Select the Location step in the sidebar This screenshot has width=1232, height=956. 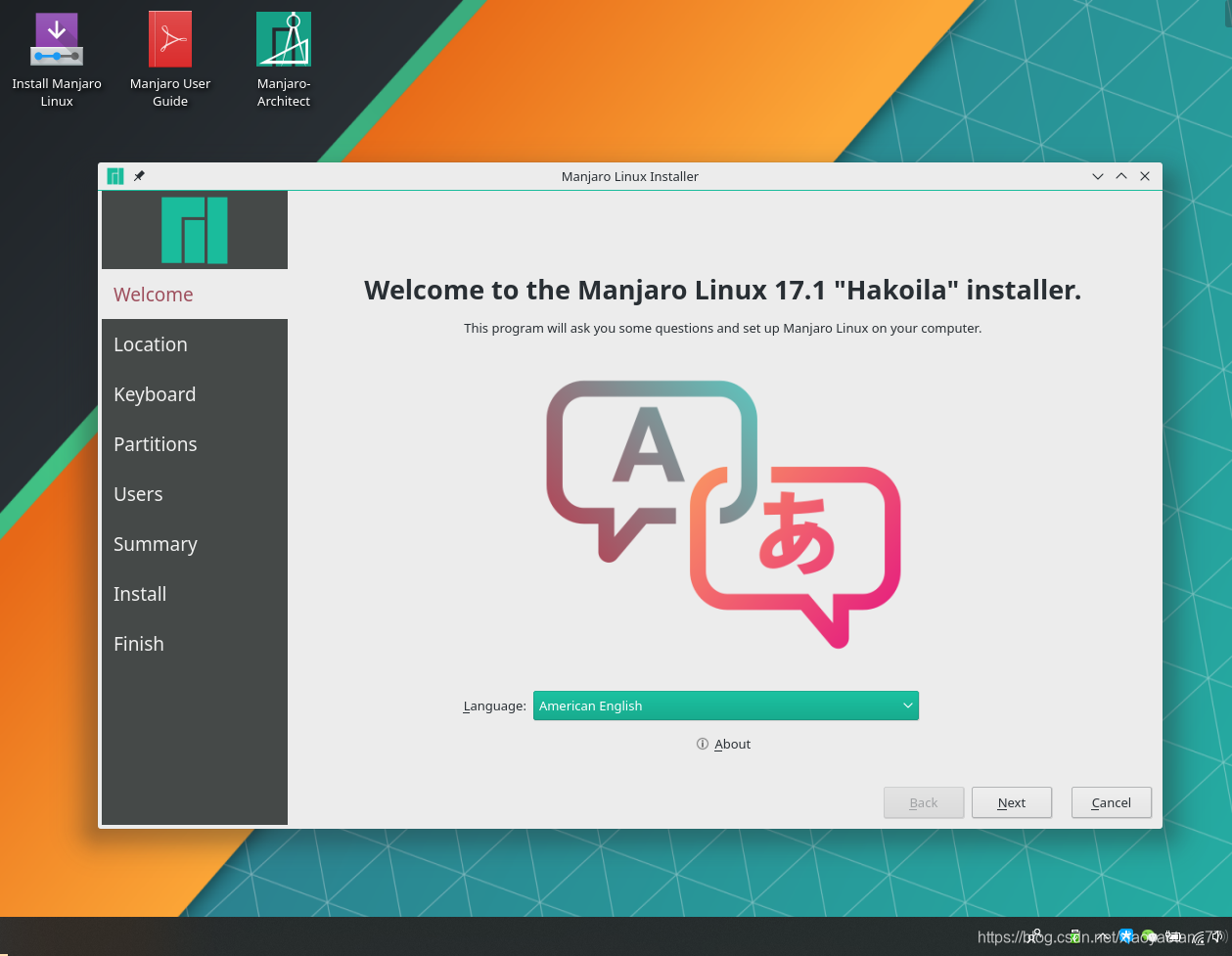[x=195, y=344]
